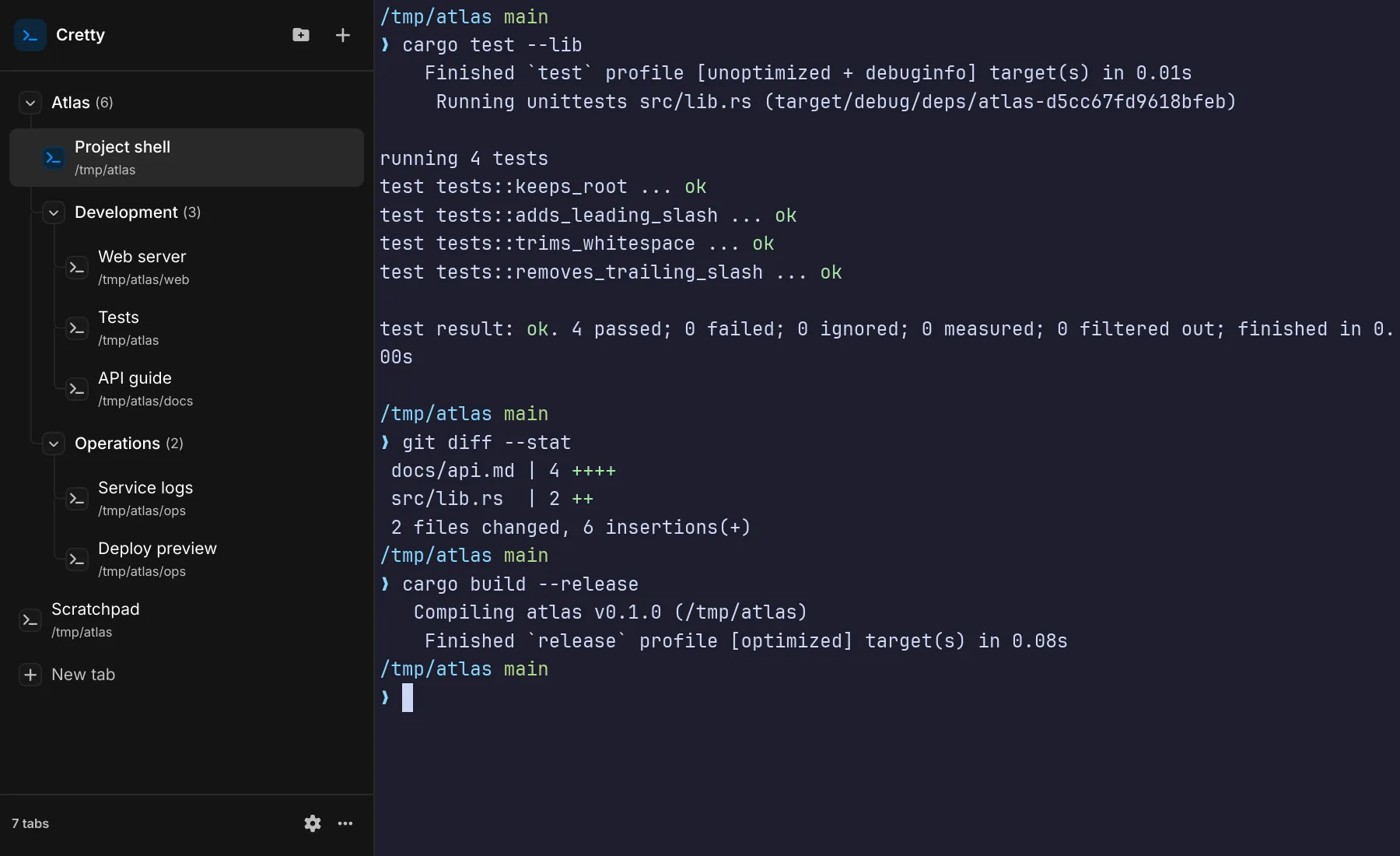Click the Web server terminal icon

pyautogui.click(x=77, y=268)
